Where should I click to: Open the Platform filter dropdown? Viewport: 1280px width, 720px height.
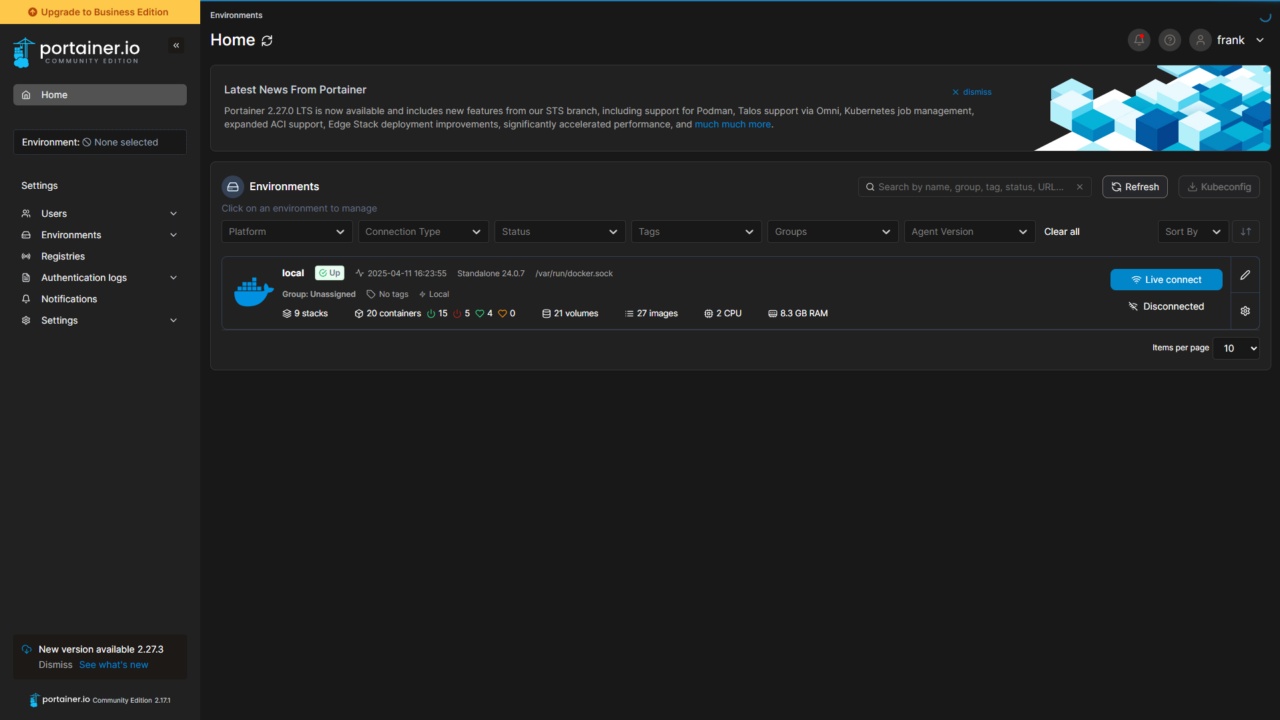tap(286, 232)
